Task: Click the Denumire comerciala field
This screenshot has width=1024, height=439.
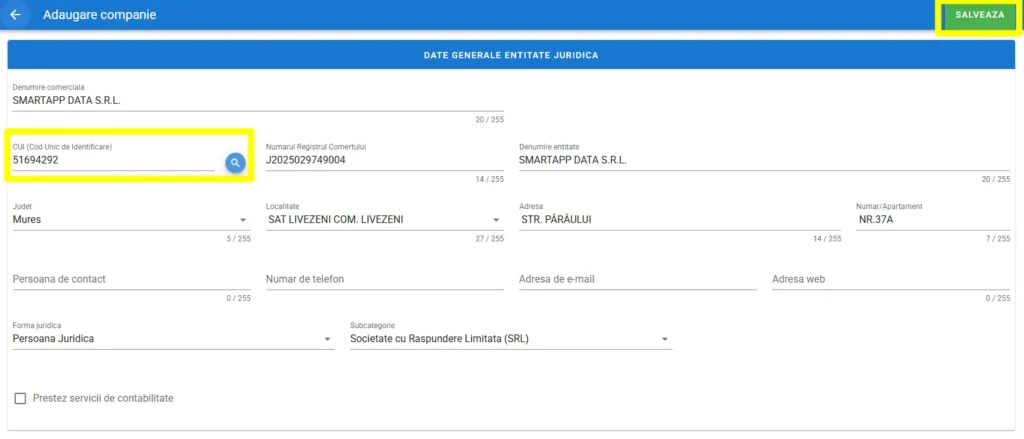Action: coord(257,100)
